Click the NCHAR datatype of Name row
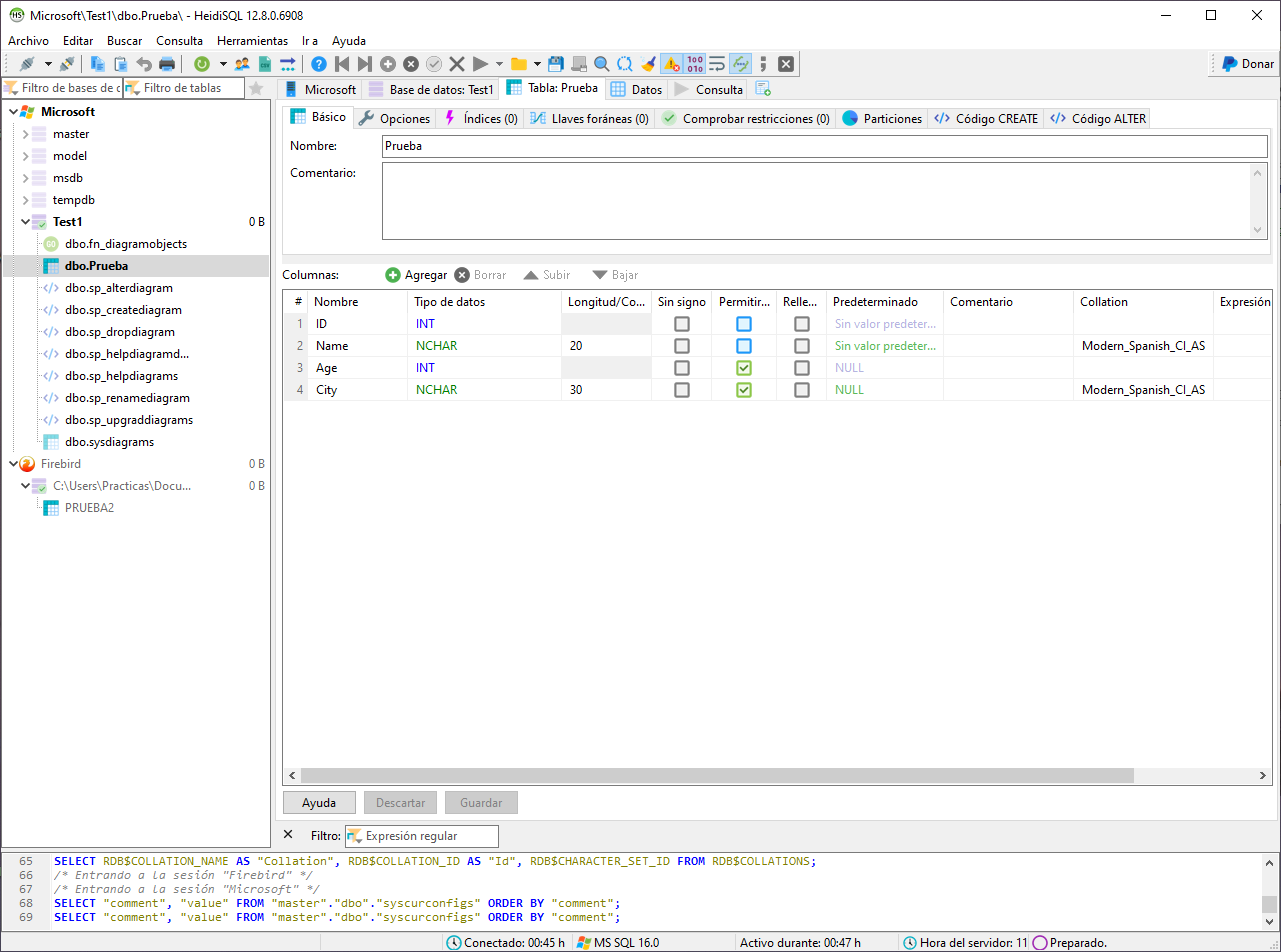The height and width of the screenshot is (952, 1281). click(436, 346)
